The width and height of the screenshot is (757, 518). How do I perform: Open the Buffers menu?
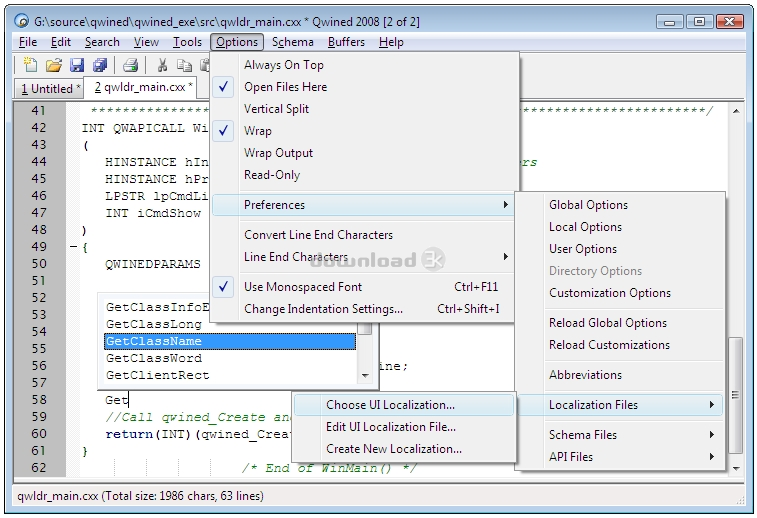346,42
